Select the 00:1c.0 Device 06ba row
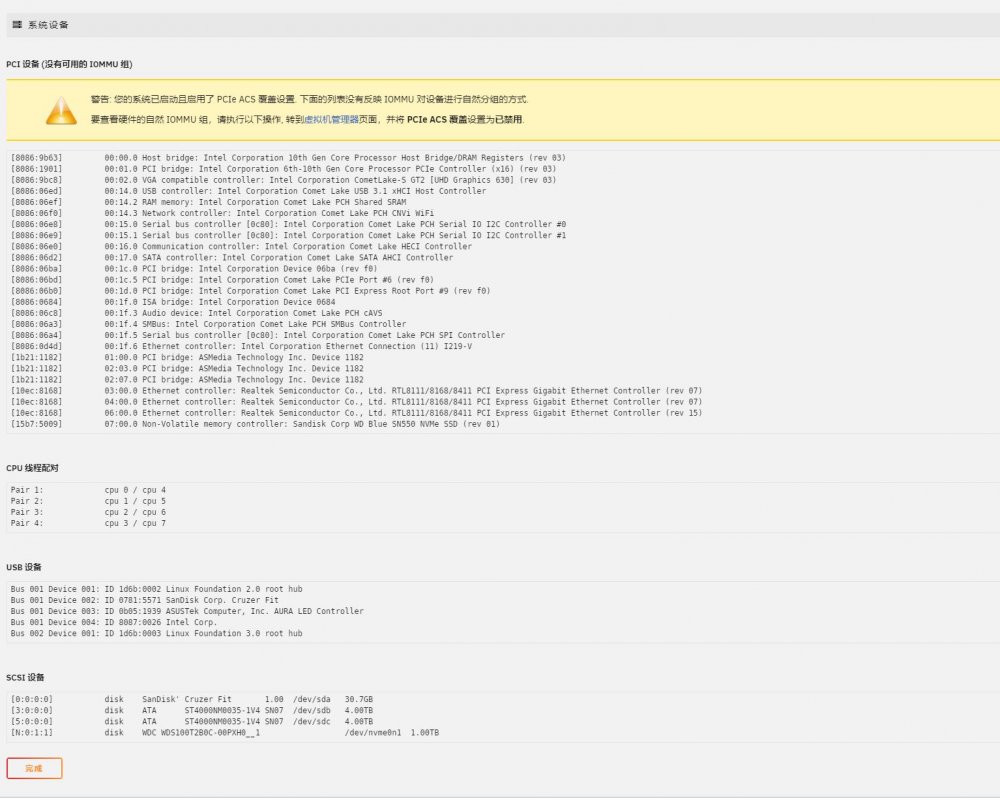The image size is (1000, 798). tap(194, 269)
